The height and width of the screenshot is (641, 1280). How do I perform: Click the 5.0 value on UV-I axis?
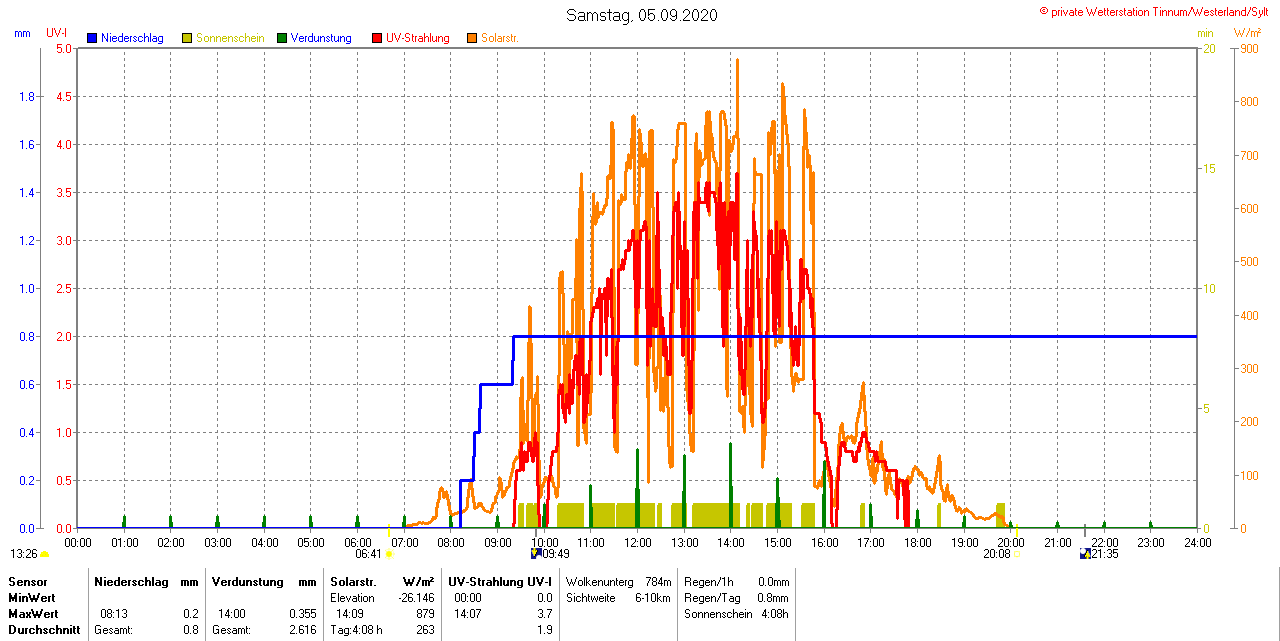(x=64, y=48)
